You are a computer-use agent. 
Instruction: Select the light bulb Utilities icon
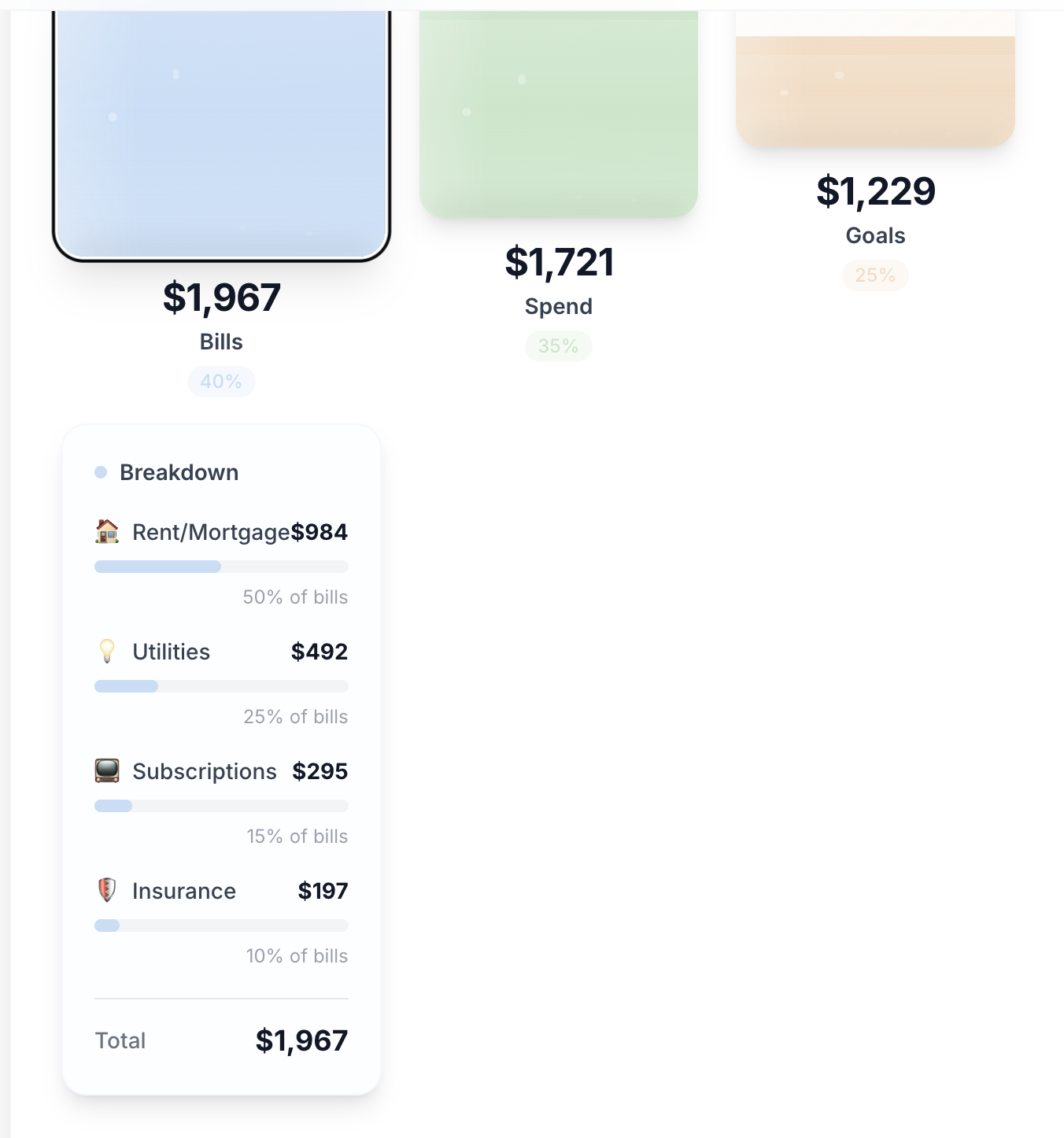(106, 652)
